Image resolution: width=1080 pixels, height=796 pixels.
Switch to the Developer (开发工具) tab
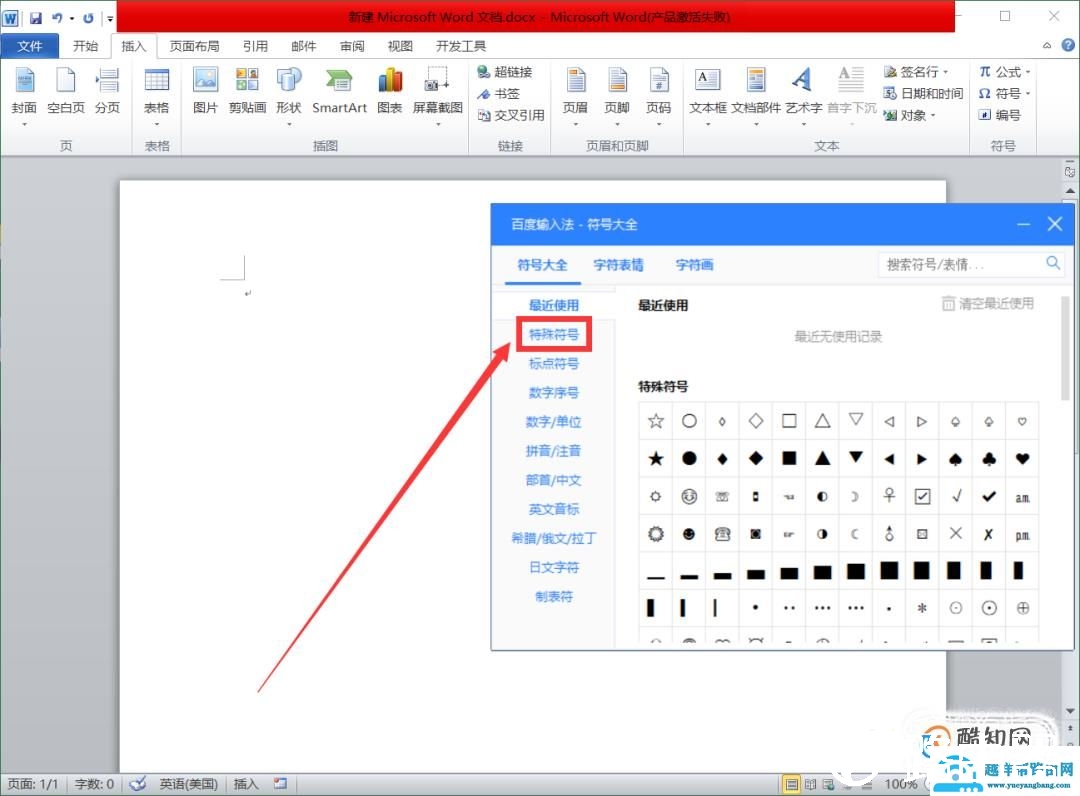click(x=461, y=46)
